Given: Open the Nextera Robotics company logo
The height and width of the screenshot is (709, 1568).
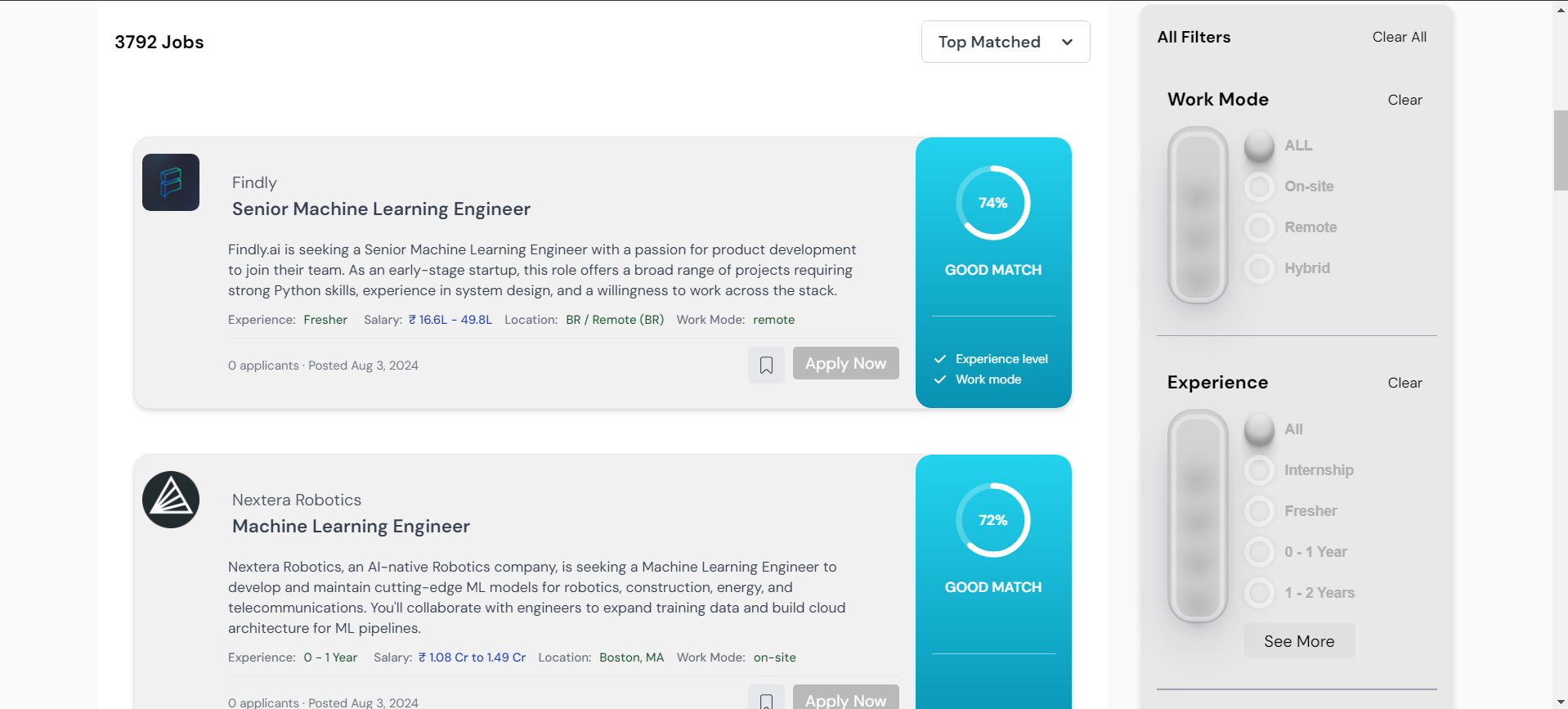Looking at the screenshot, I should (x=171, y=500).
